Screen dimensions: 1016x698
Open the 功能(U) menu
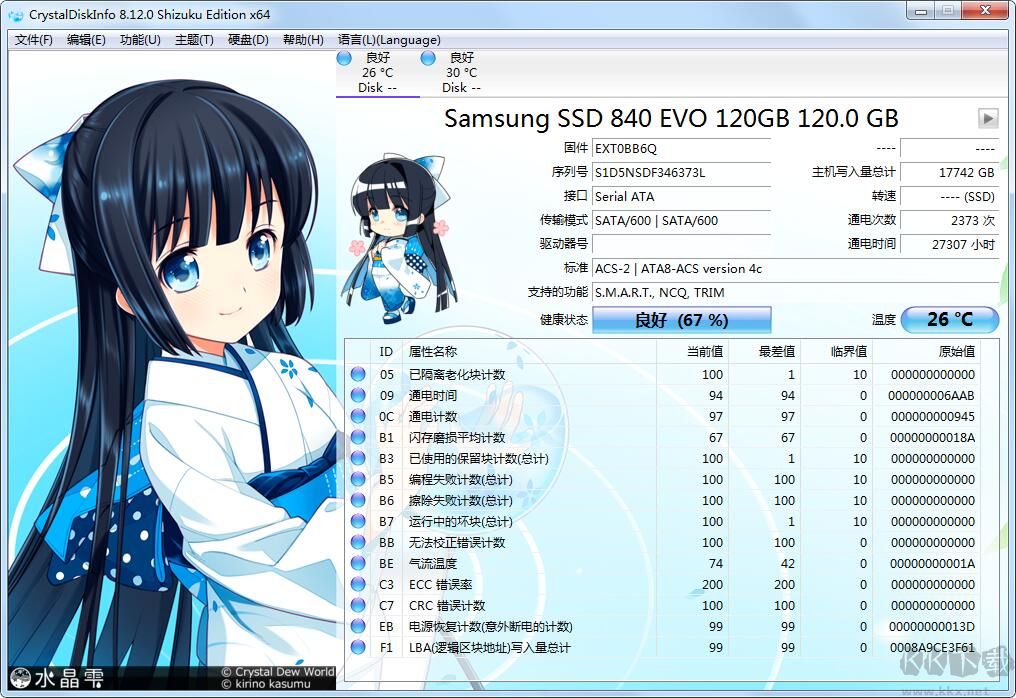(x=140, y=40)
